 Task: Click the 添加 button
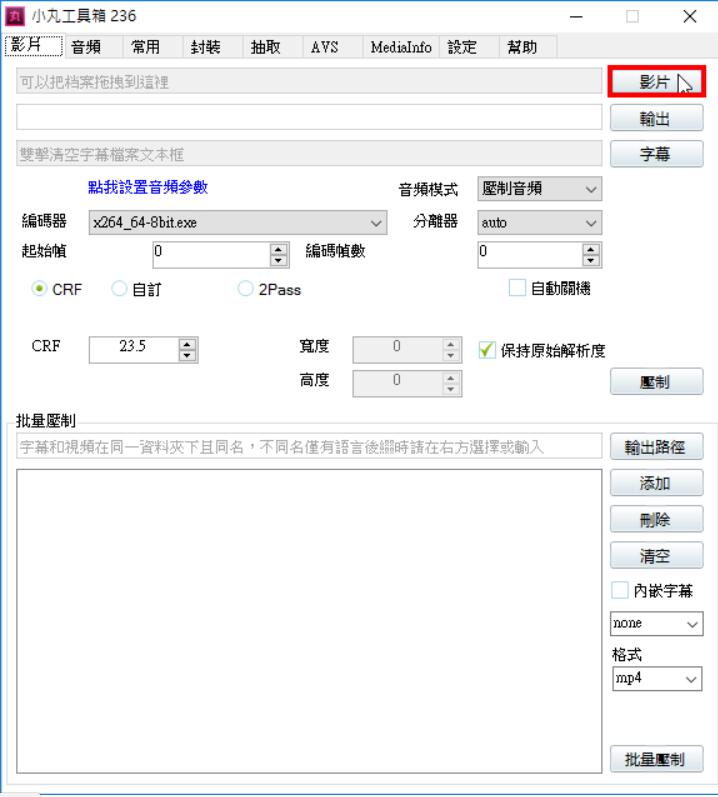[x=657, y=482]
